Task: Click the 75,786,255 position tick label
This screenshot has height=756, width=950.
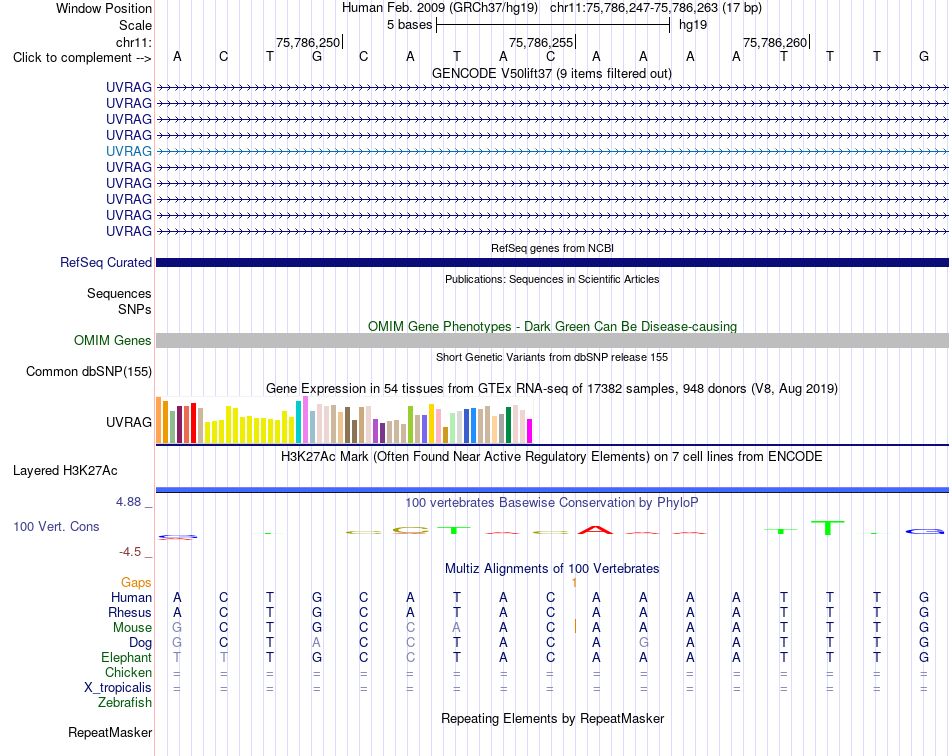Action: pyautogui.click(x=541, y=42)
